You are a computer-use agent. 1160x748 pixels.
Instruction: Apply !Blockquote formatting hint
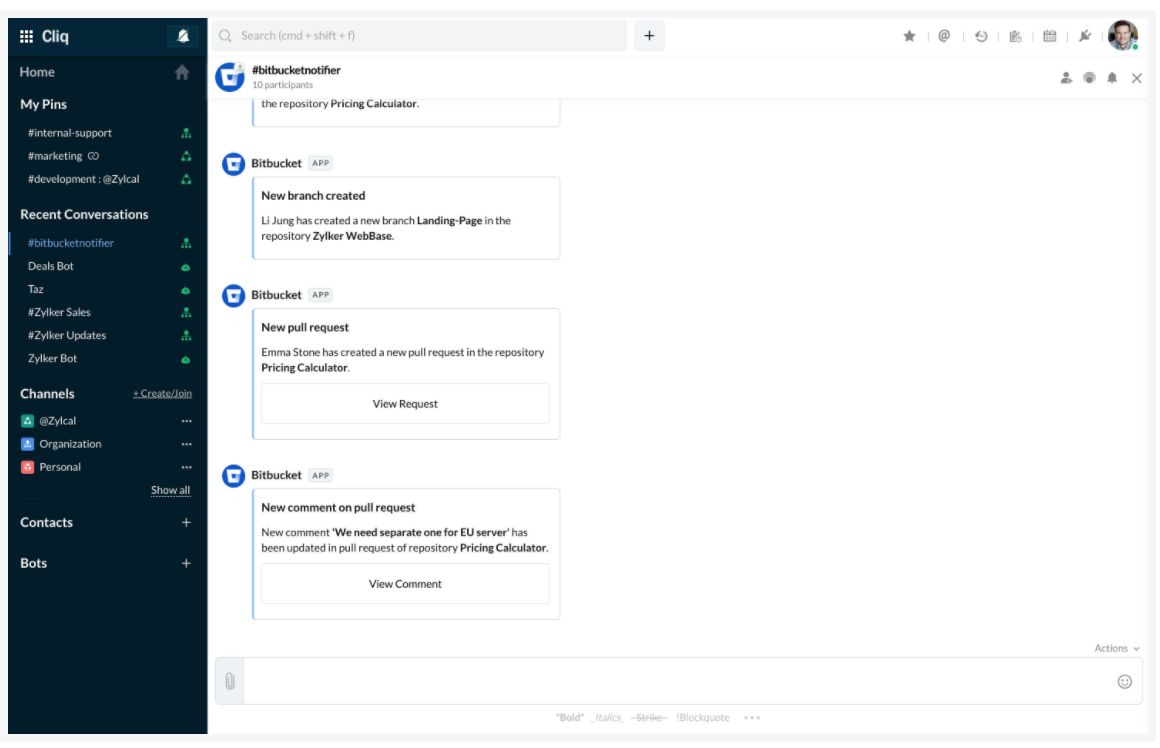[703, 718]
